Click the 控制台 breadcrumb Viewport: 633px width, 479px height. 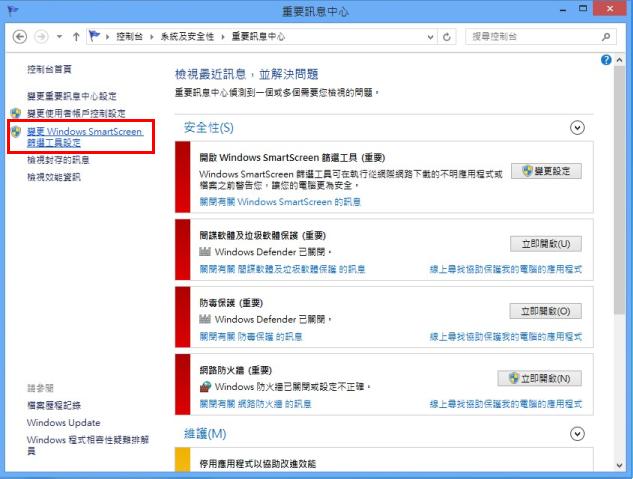129,37
